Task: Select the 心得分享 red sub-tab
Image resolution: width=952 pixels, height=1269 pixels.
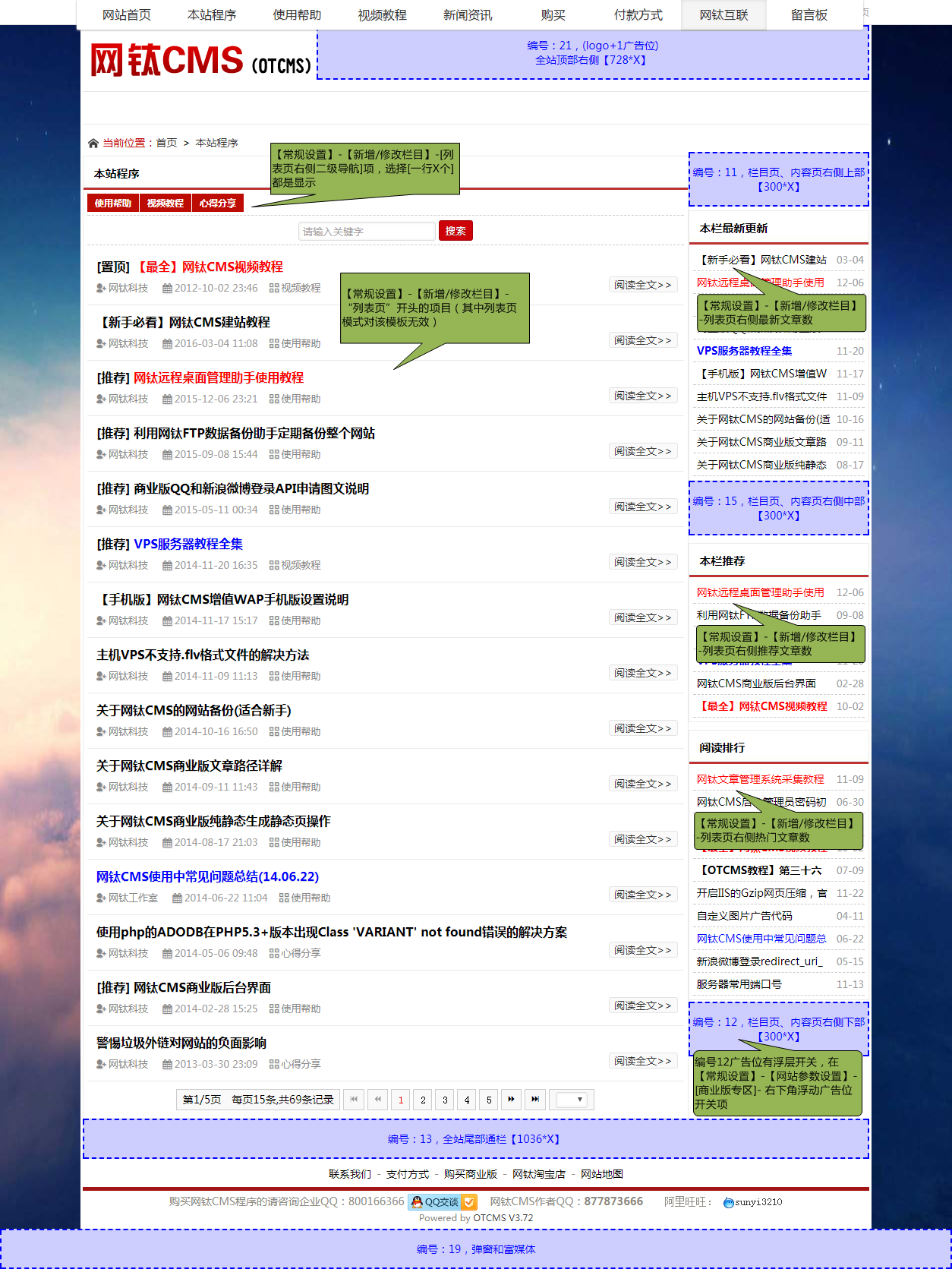Action: coord(218,203)
